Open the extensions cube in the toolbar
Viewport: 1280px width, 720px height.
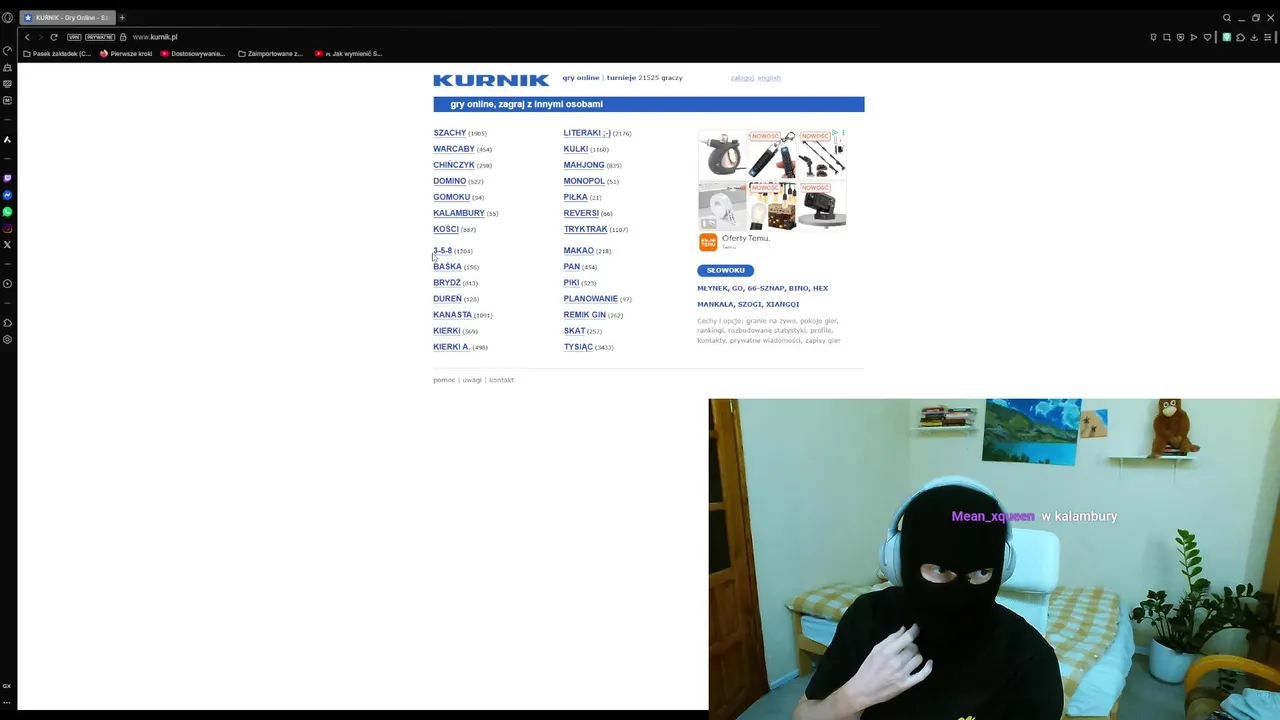tap(1240, 37)
